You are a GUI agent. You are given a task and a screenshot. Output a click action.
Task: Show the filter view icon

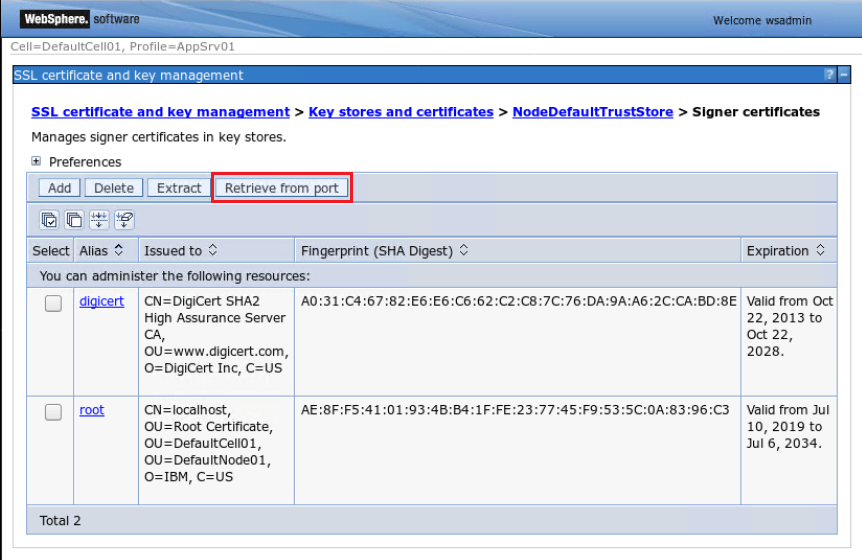99,220
